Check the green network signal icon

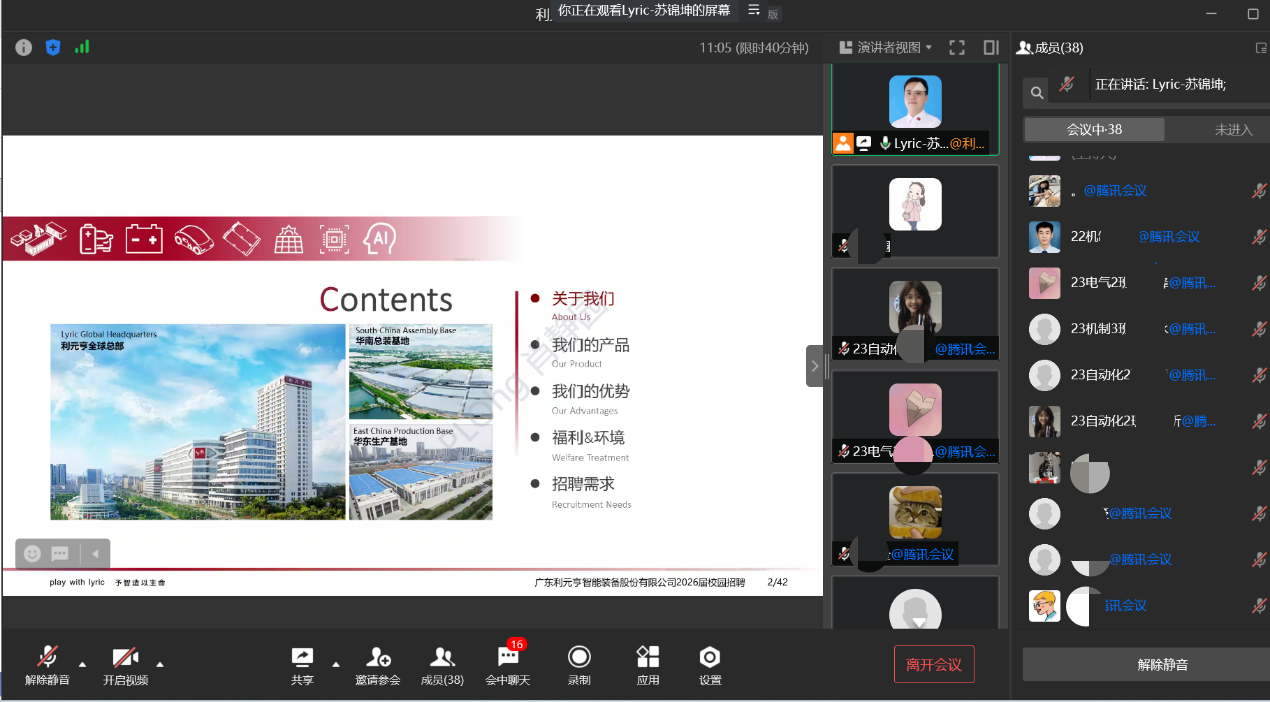[82, 47]
